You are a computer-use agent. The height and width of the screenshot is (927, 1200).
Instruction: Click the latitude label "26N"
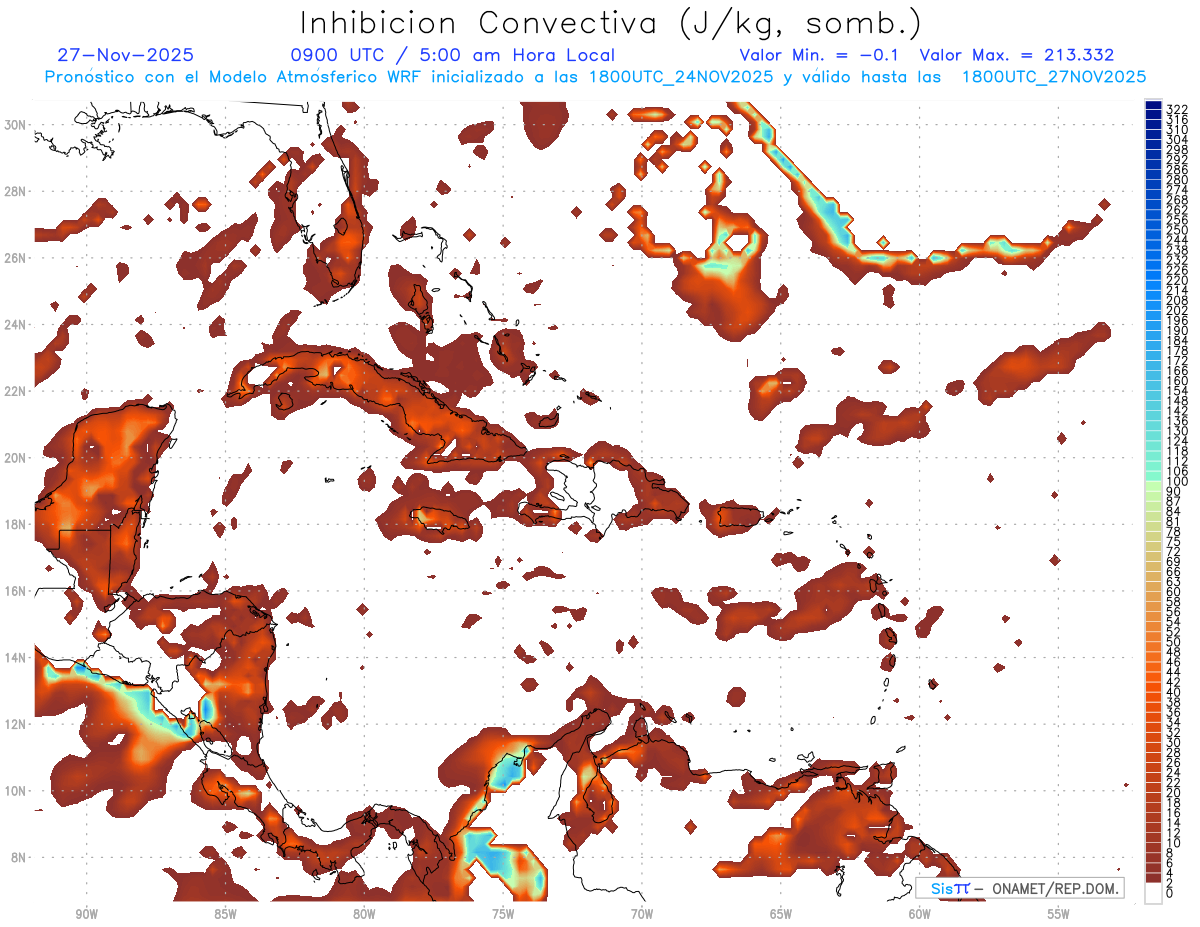16,258
